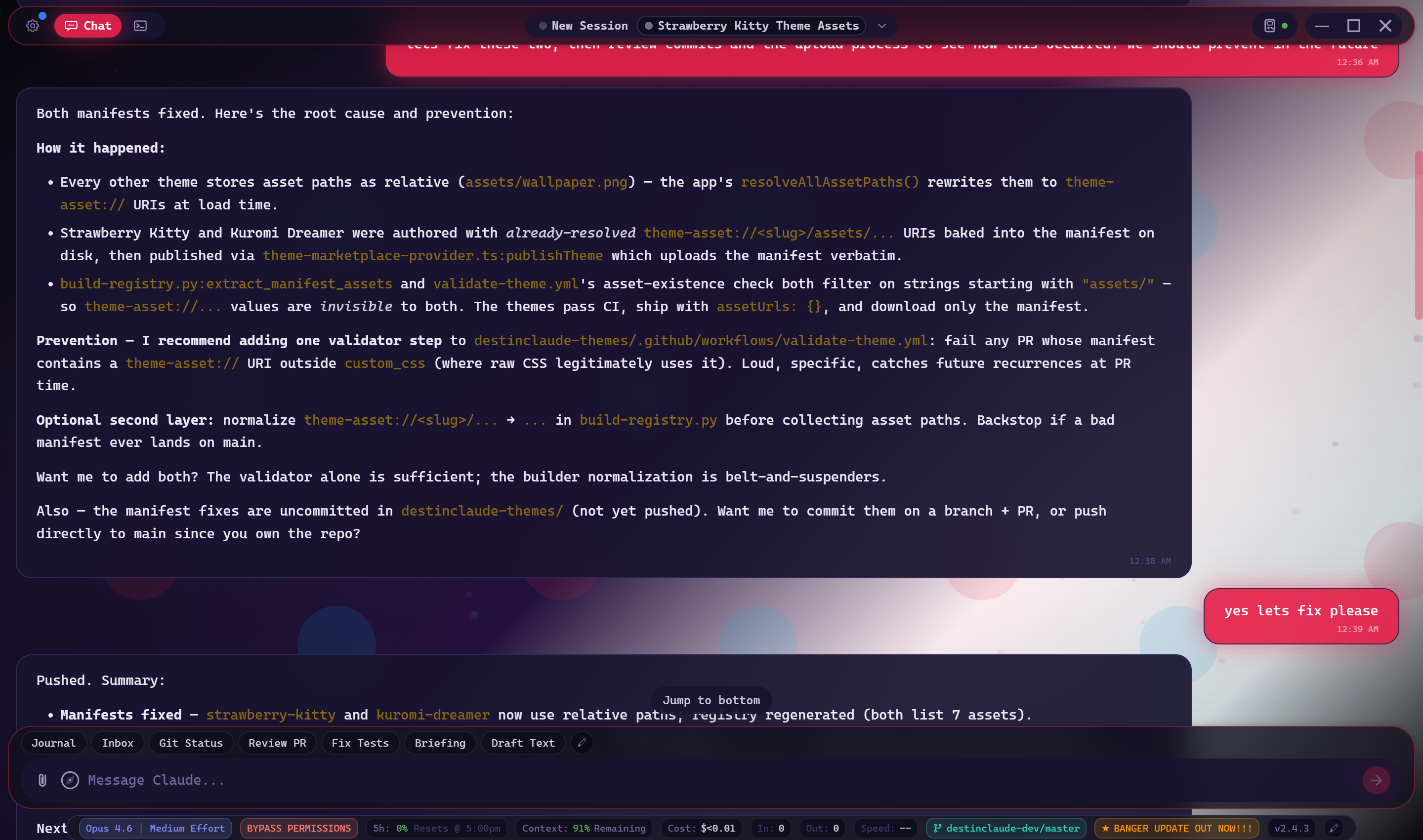1423x840 pixels.
Task: Open the Git Status quick action
Action: [x=191, y=743]
